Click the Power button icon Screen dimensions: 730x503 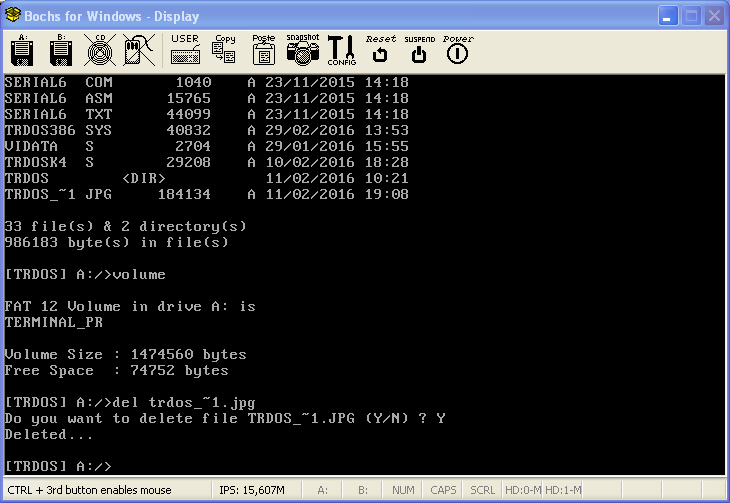click(458, 49)
